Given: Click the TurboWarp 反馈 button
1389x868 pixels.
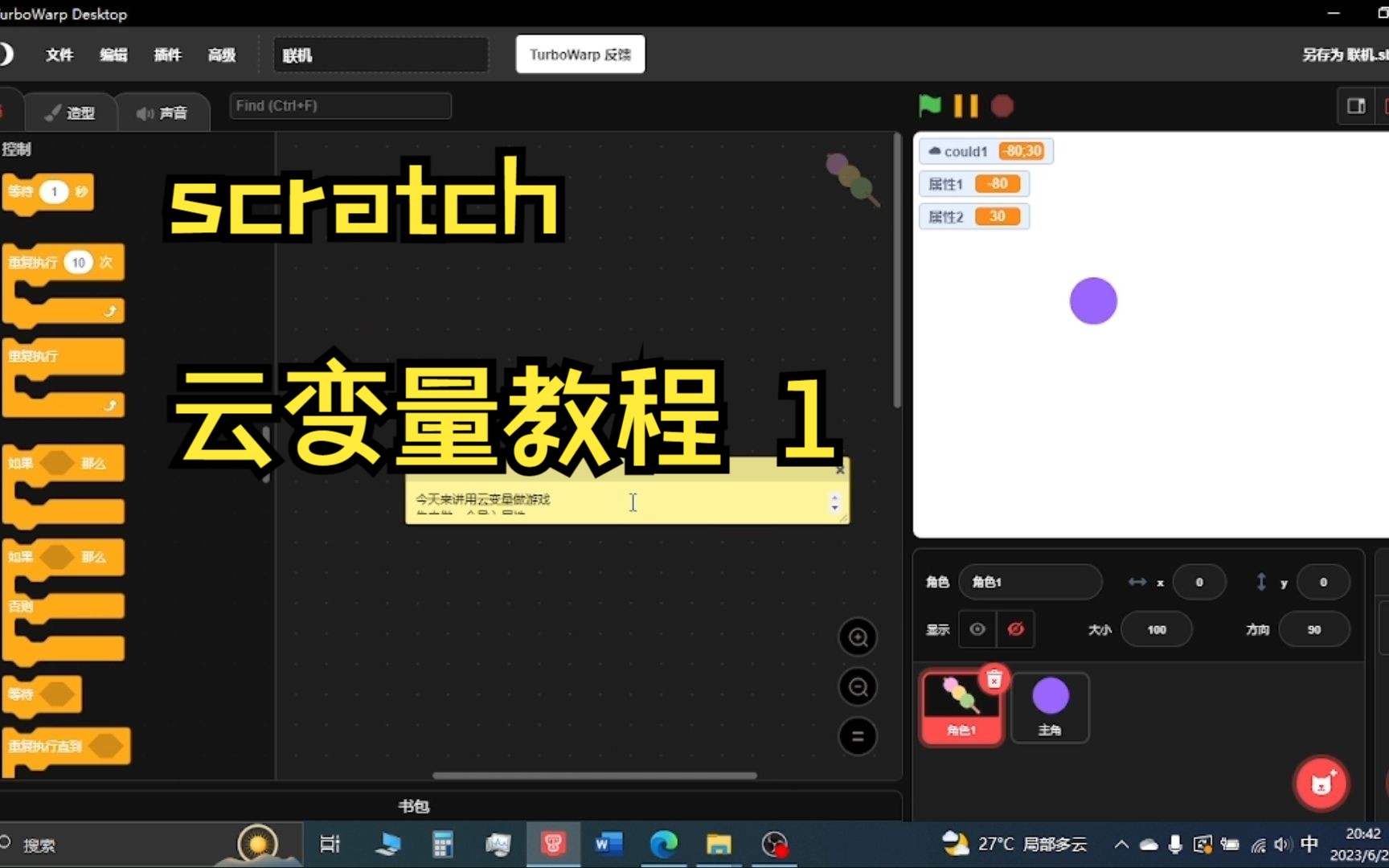Looking at the screenshot, I should [580, 55].
